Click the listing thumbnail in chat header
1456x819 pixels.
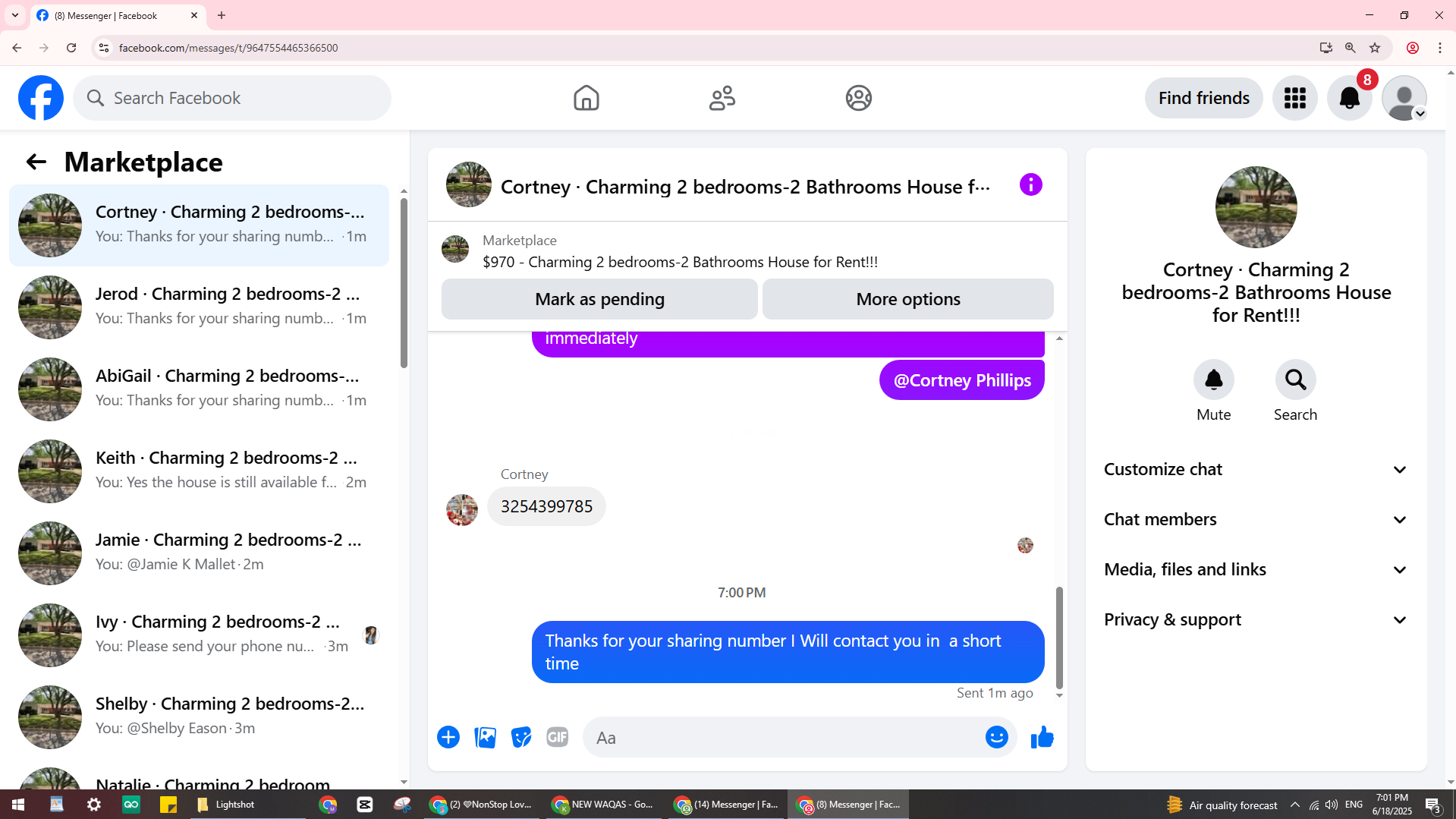(x=469, y=184)
